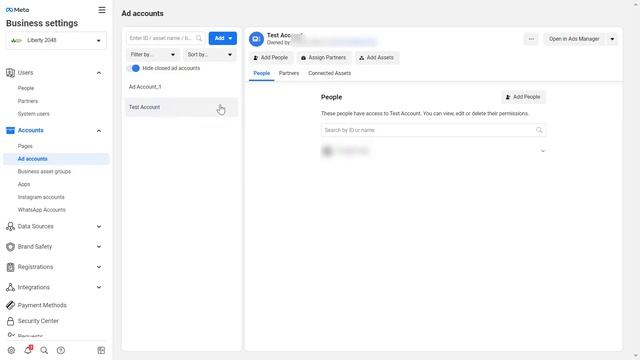Open People under Users
This screenshot has height=360, width=640.
(26, 88)
